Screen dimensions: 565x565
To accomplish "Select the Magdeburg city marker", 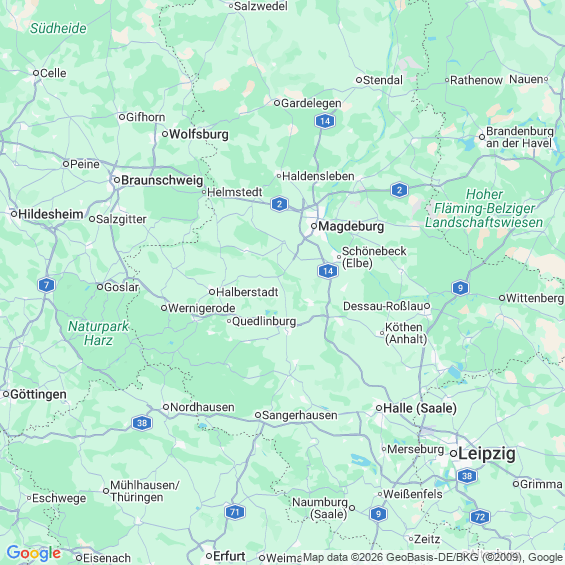I will (314, 226).
